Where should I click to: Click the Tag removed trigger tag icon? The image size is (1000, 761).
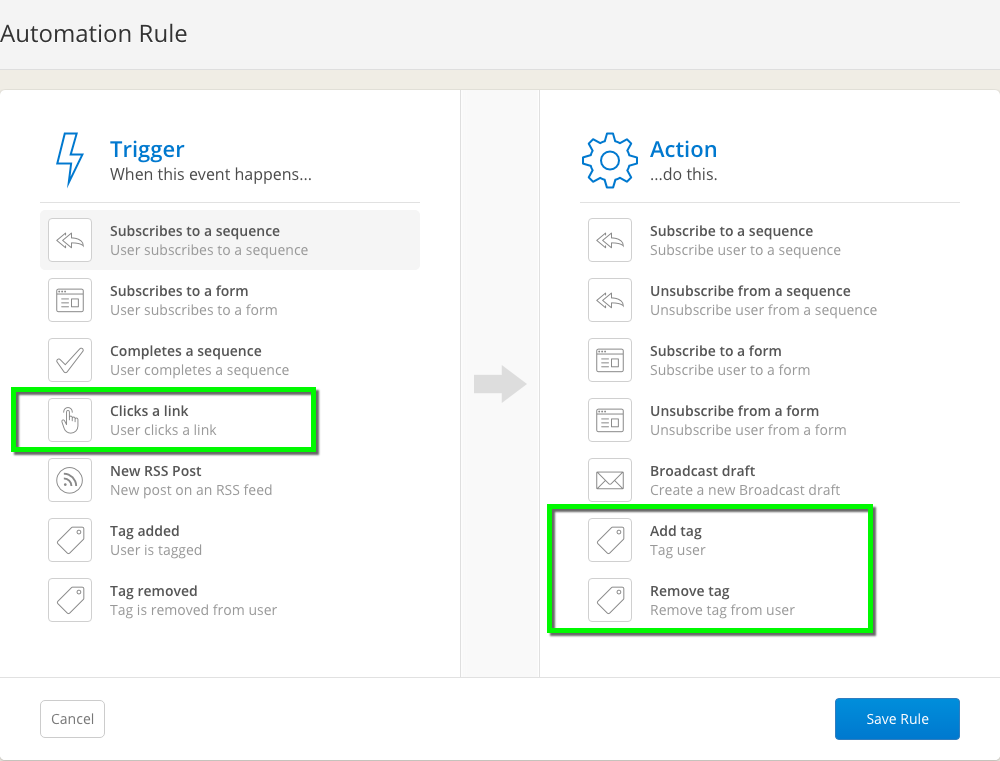tap(70, 600)
